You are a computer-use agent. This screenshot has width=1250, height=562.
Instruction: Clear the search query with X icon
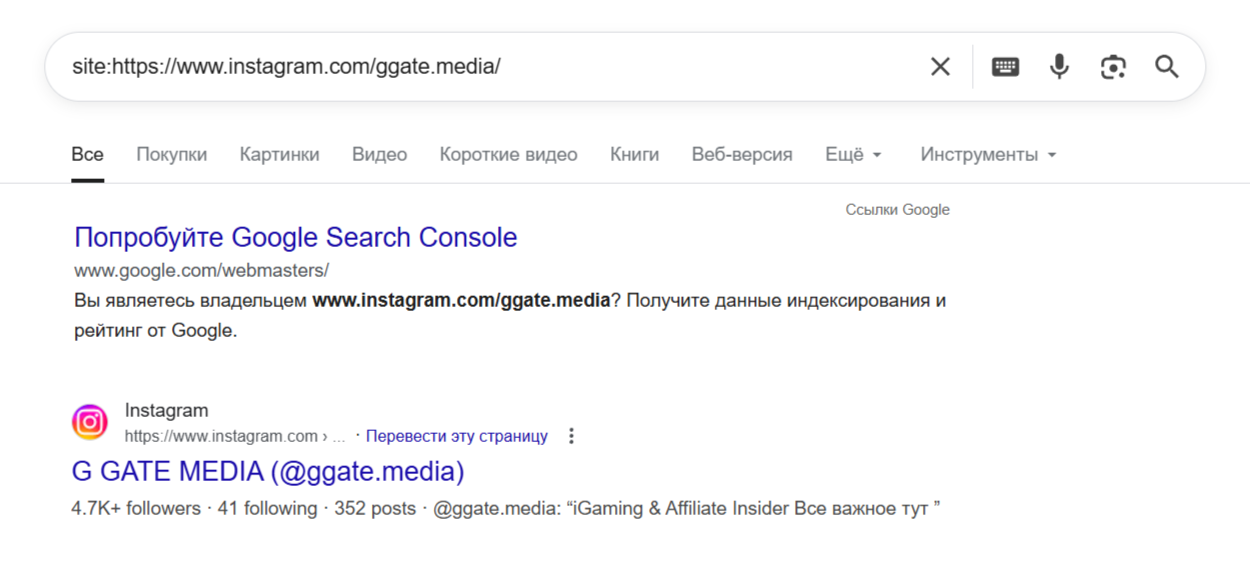pos(940,67)
